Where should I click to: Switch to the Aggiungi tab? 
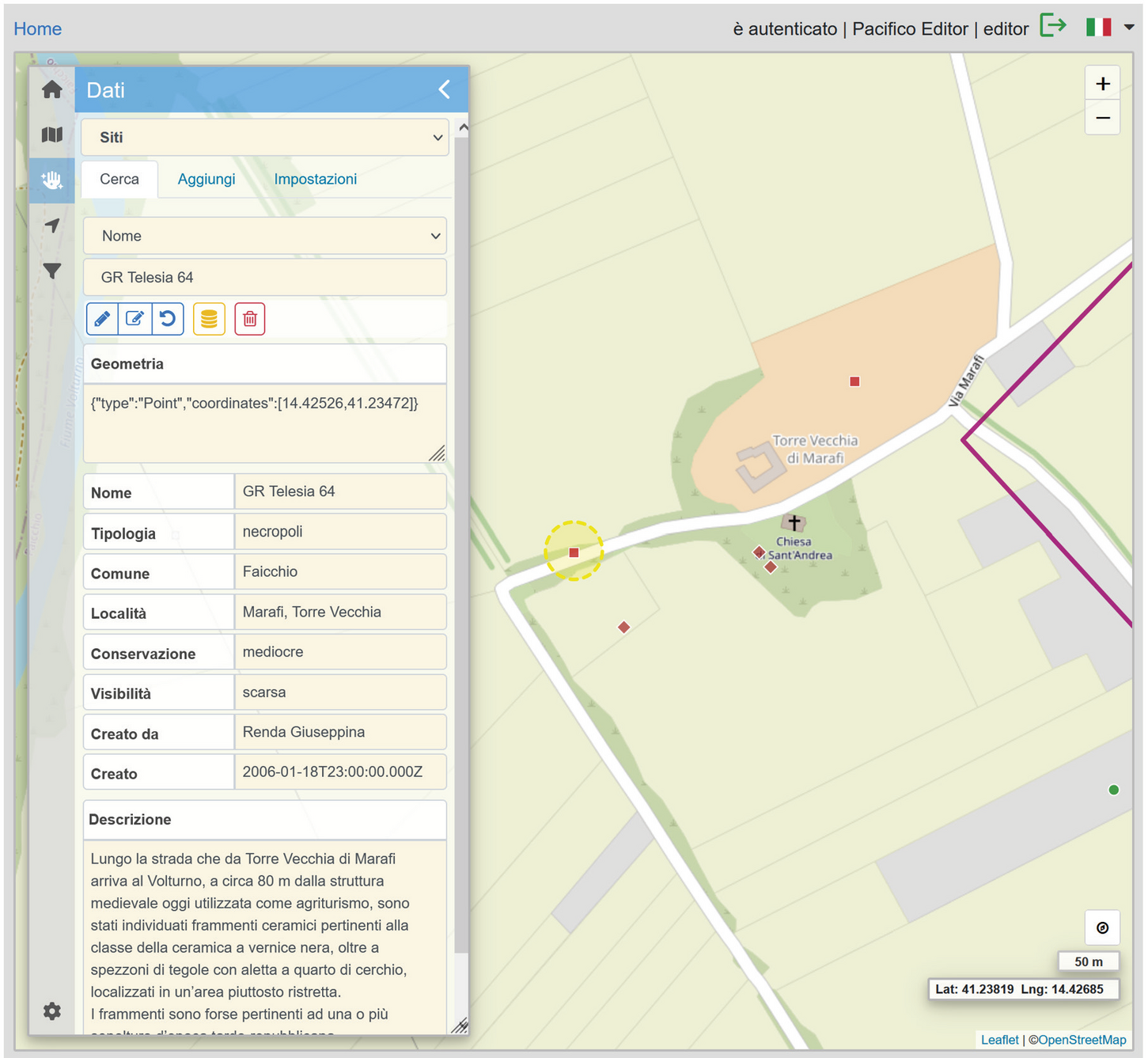pos(206,179)
